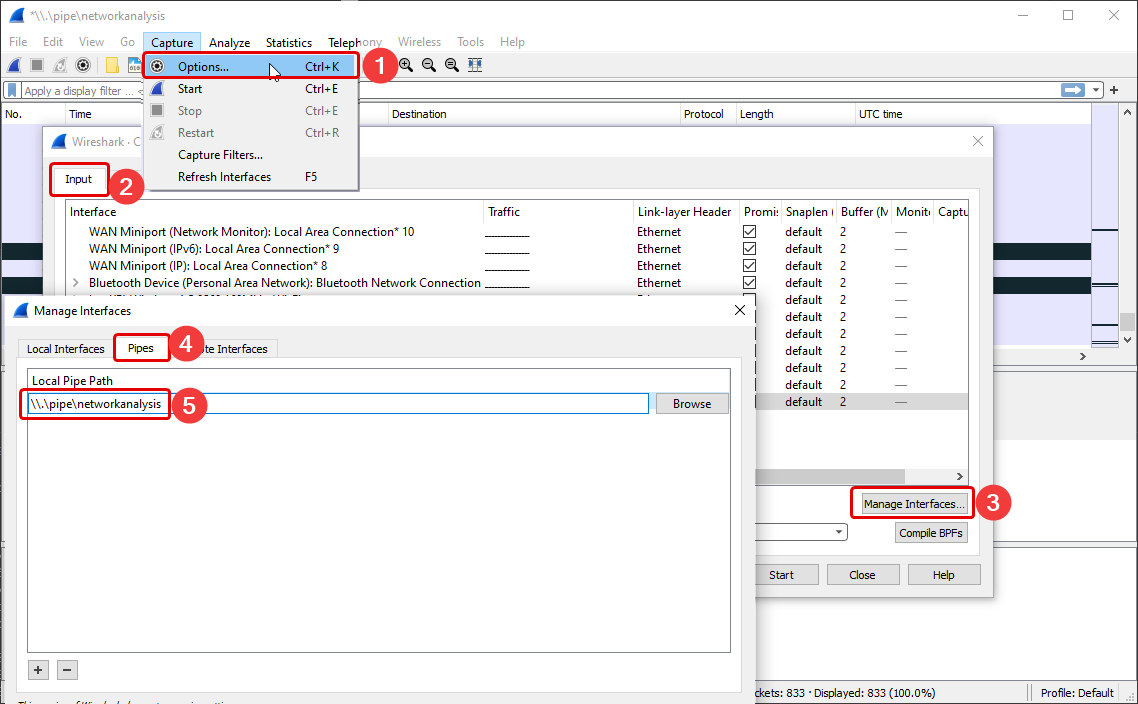Click Compile BPFs button
This screenshot has height=704, width=1138.
click(931, 533)
